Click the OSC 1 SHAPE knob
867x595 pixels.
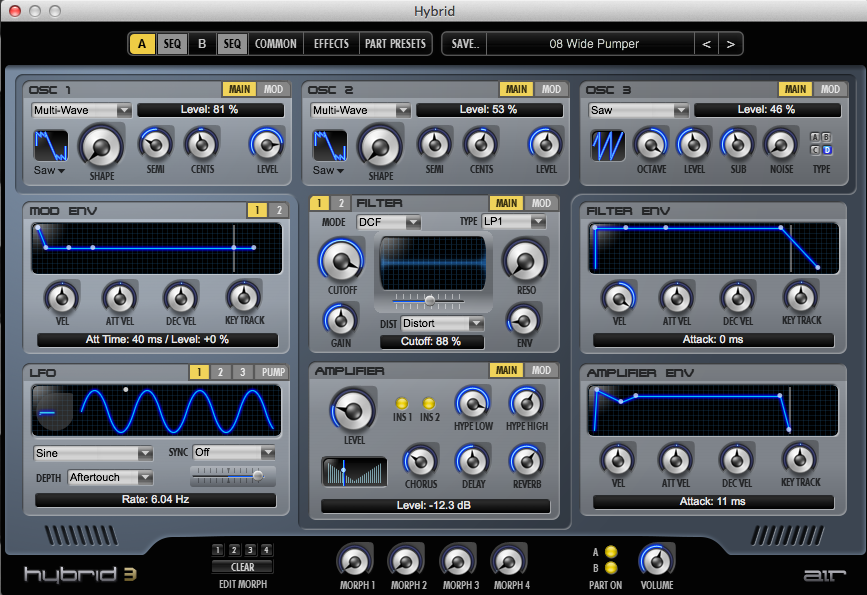click(101, 148)
